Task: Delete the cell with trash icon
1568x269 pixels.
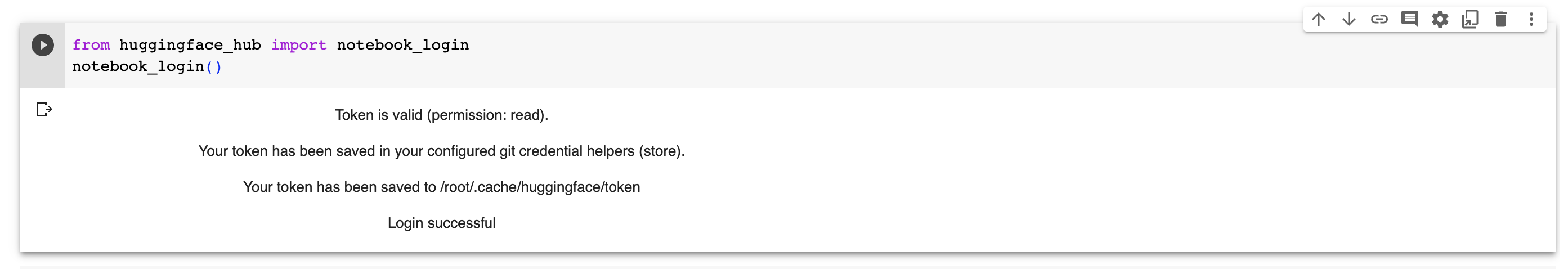Action: [x=1501, y=20]
